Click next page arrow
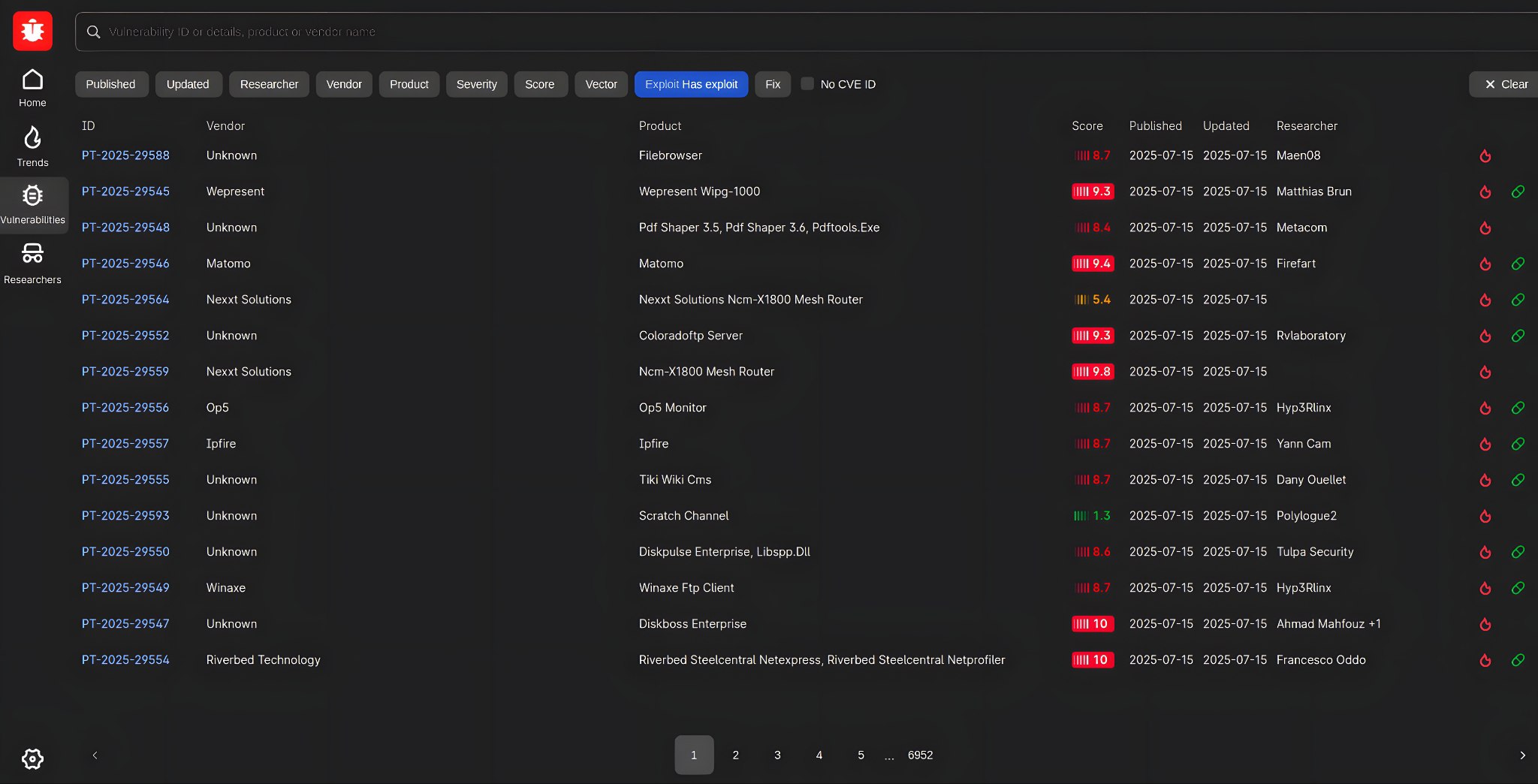This screenshot has width=1538, height=784. (1522, 755)
